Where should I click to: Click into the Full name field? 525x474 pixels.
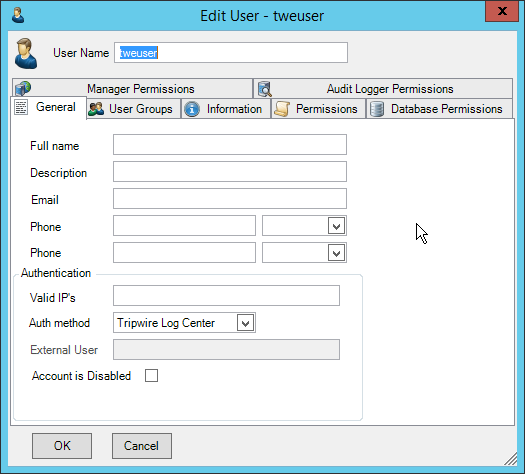pos(230,145)
